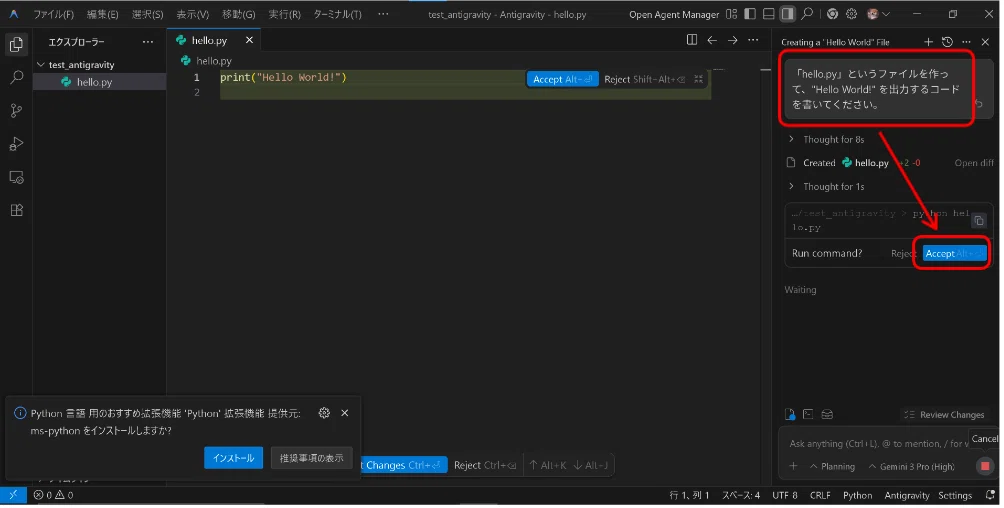Screen dimensions: 1004x508
Task: Open the ターミナル(T) menu
Action: click(x=339, y=14)
